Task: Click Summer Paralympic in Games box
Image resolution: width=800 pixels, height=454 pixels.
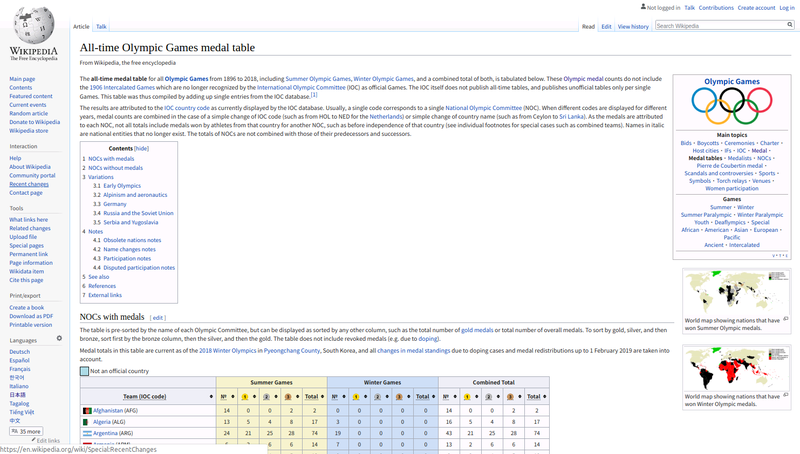Action: click(x=706, y=215)
